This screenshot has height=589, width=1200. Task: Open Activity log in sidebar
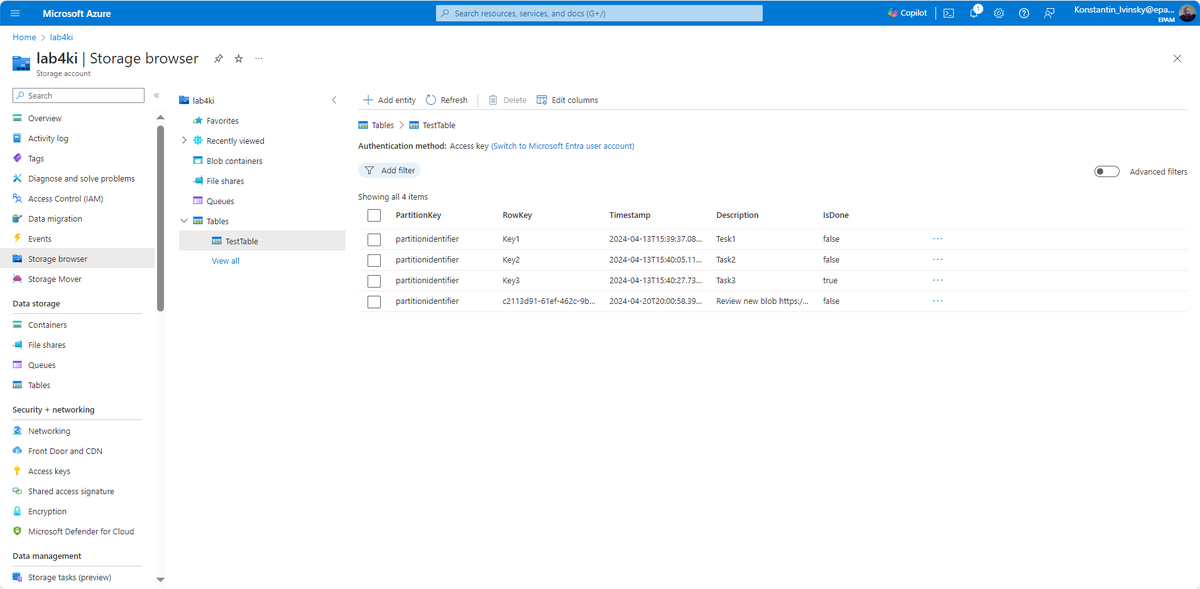click(48, 138)
